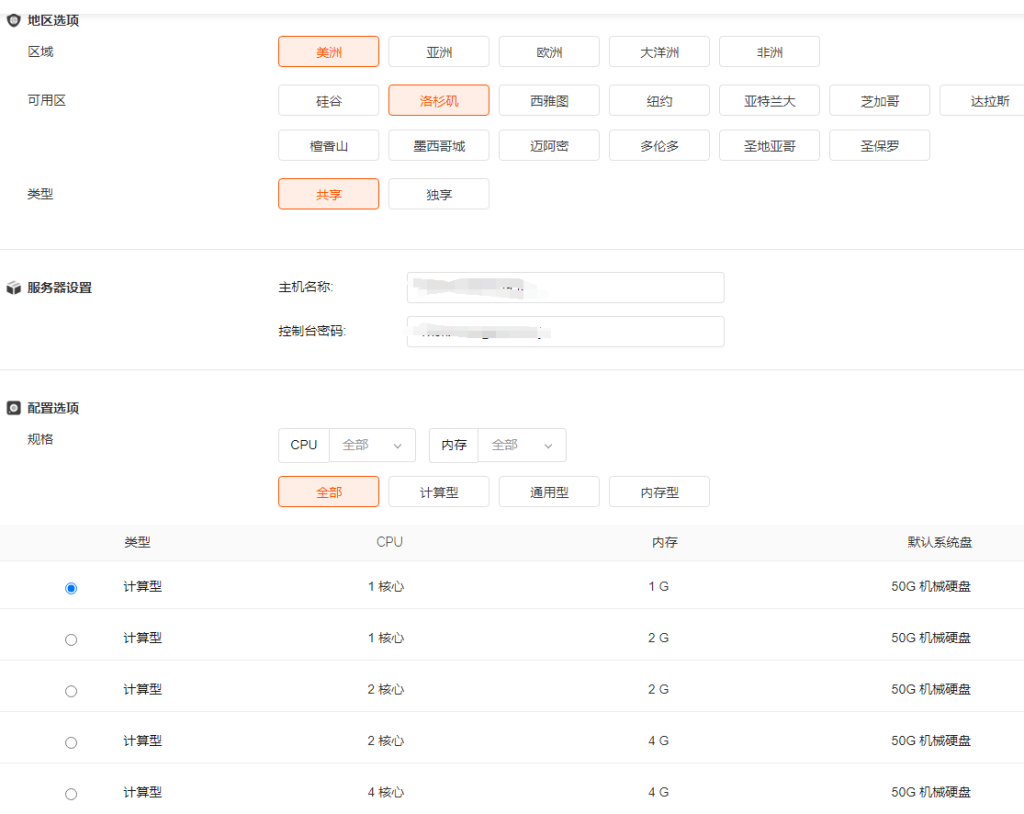Filter specs by 内存型 tab
The height and width of the screenshot is (814, 1024).
[x=659, y=492]
